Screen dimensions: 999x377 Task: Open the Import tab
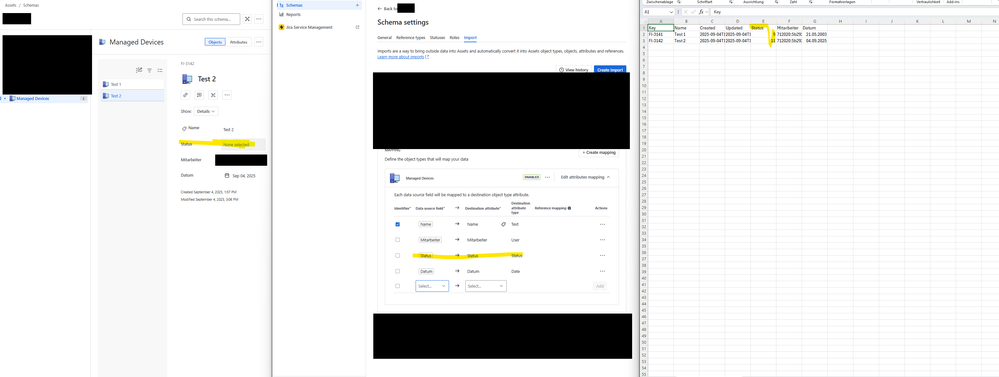tap(470, 38)
